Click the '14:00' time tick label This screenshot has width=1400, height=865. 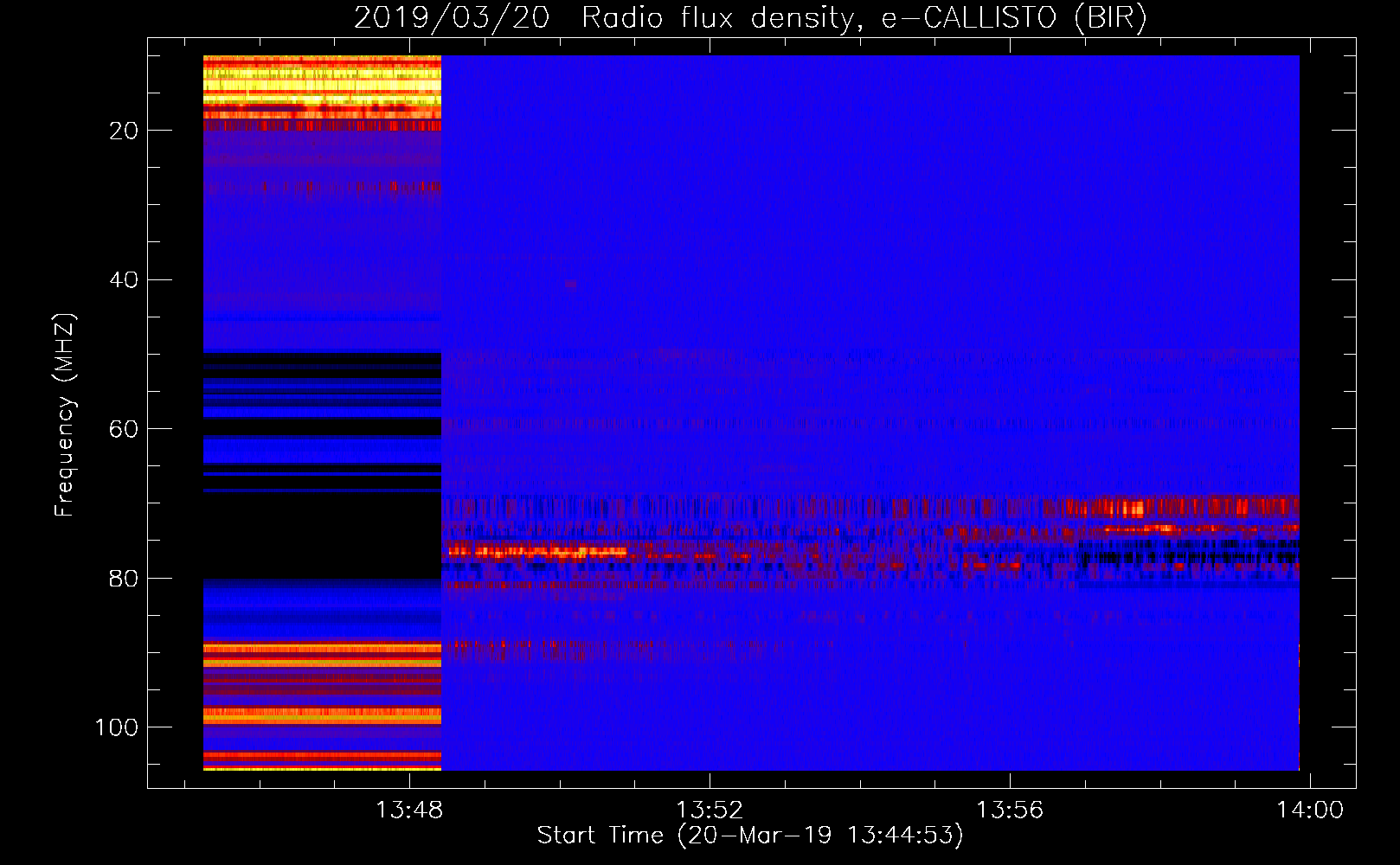click(x=1310, y=810)
